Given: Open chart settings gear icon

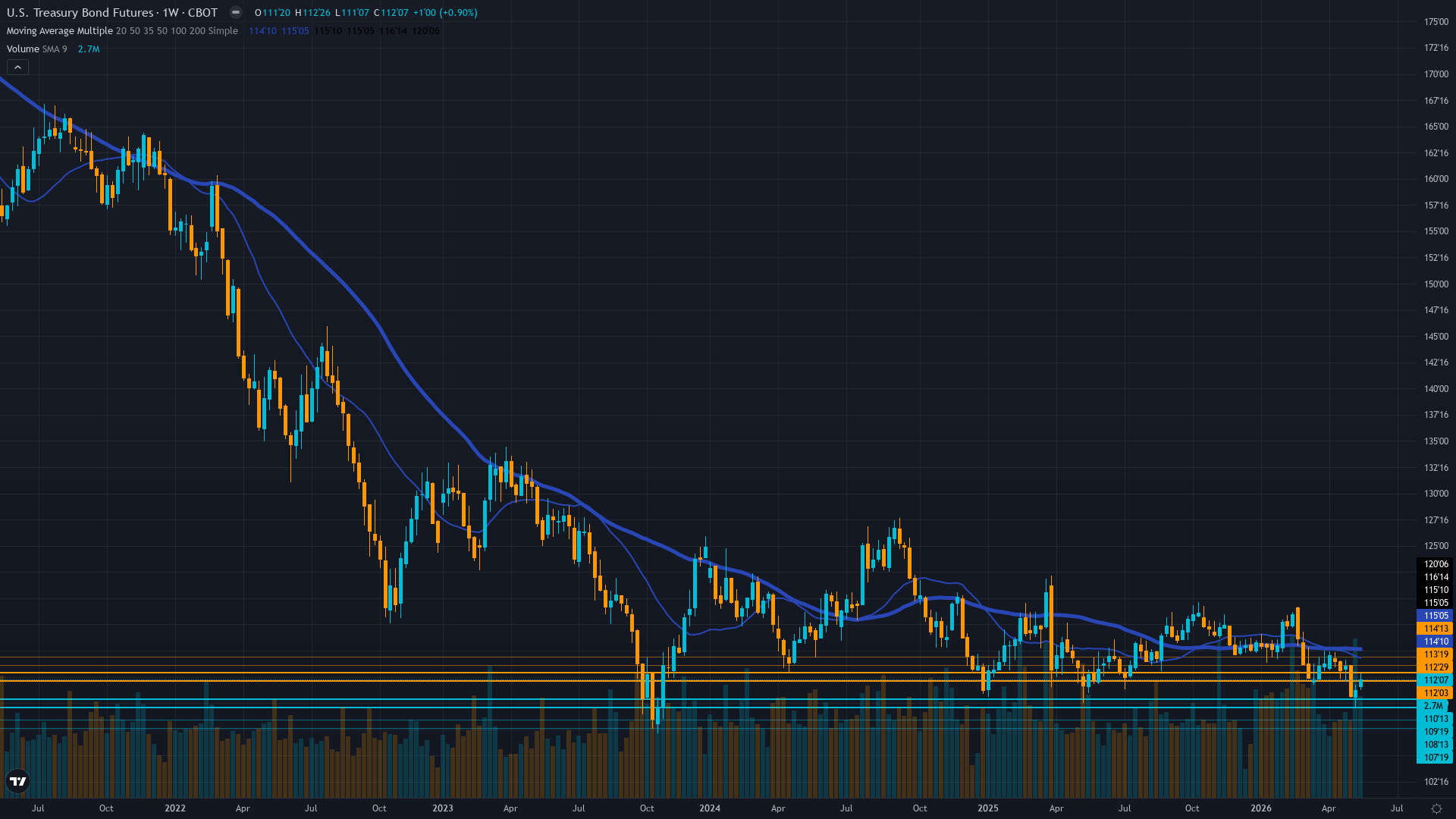Looking at the screenshot, I should 1436,808.
